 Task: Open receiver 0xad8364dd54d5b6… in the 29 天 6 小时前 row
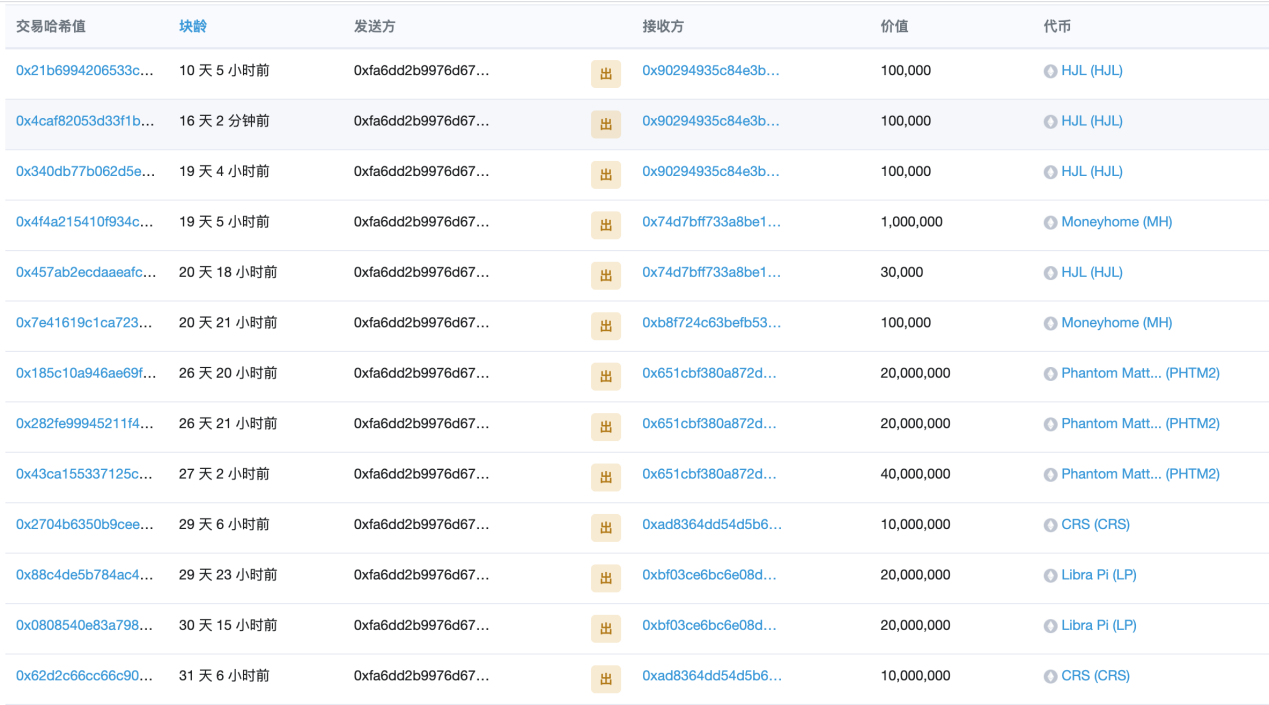712,524
